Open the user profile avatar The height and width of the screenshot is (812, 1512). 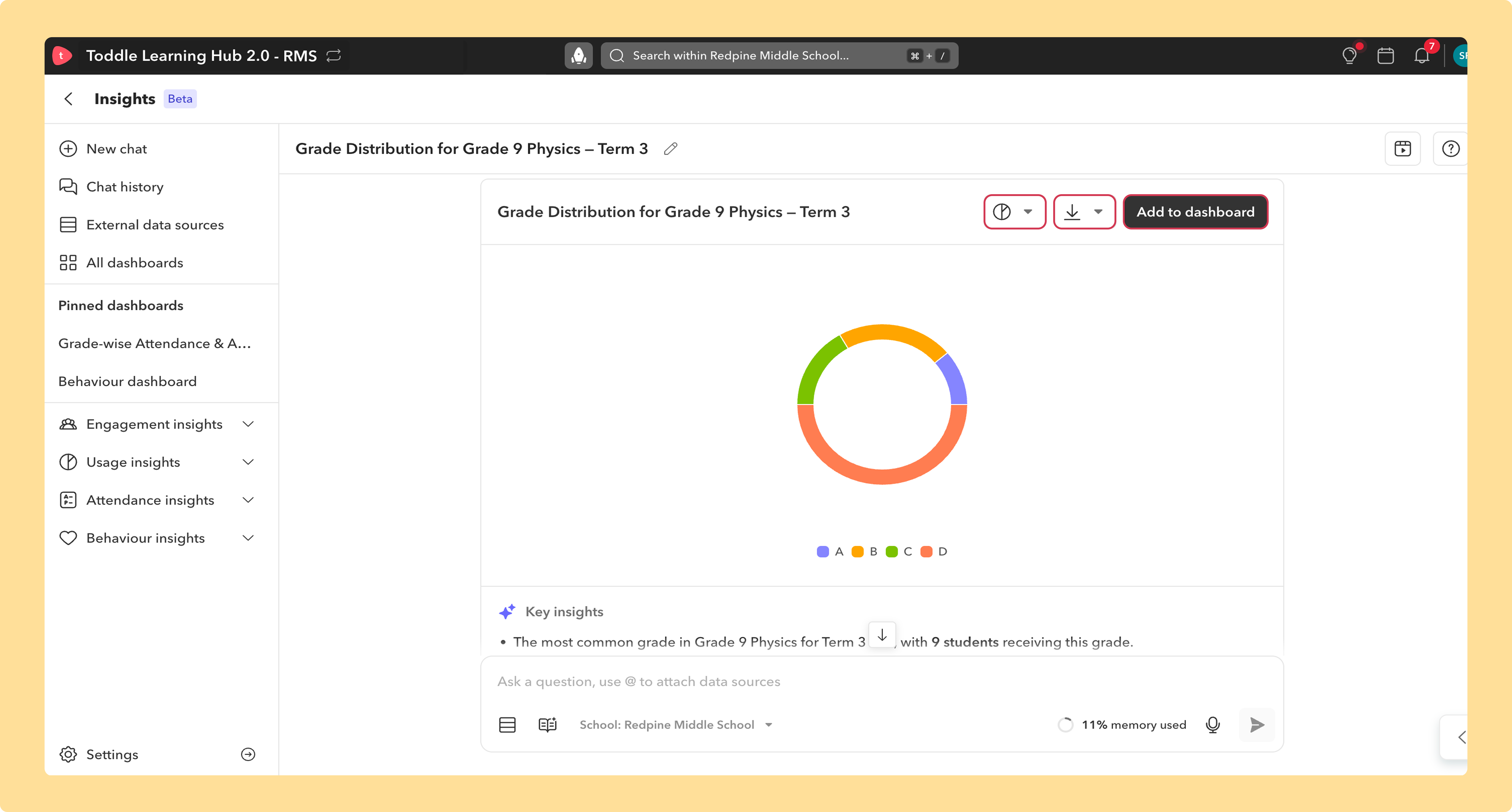pyautogui.click(x=1460, y=56)
